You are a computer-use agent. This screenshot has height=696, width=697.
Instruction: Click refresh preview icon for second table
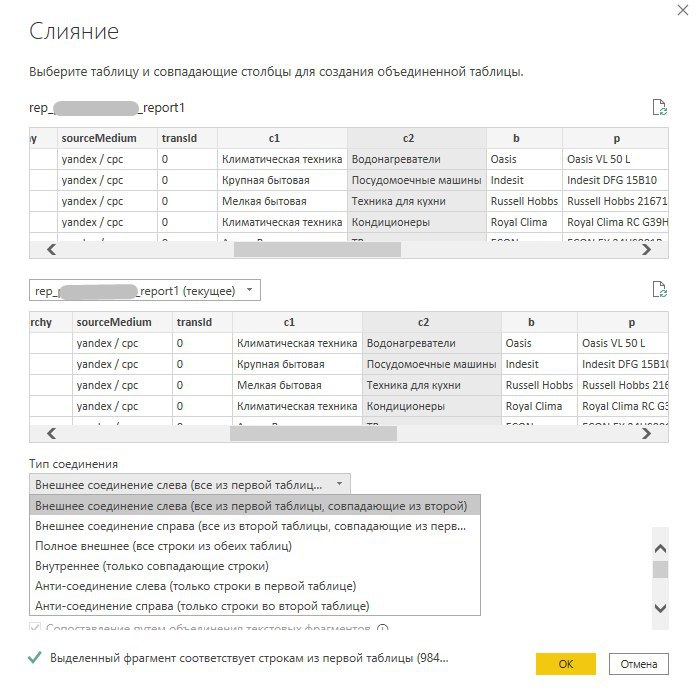tap(660, 289)
